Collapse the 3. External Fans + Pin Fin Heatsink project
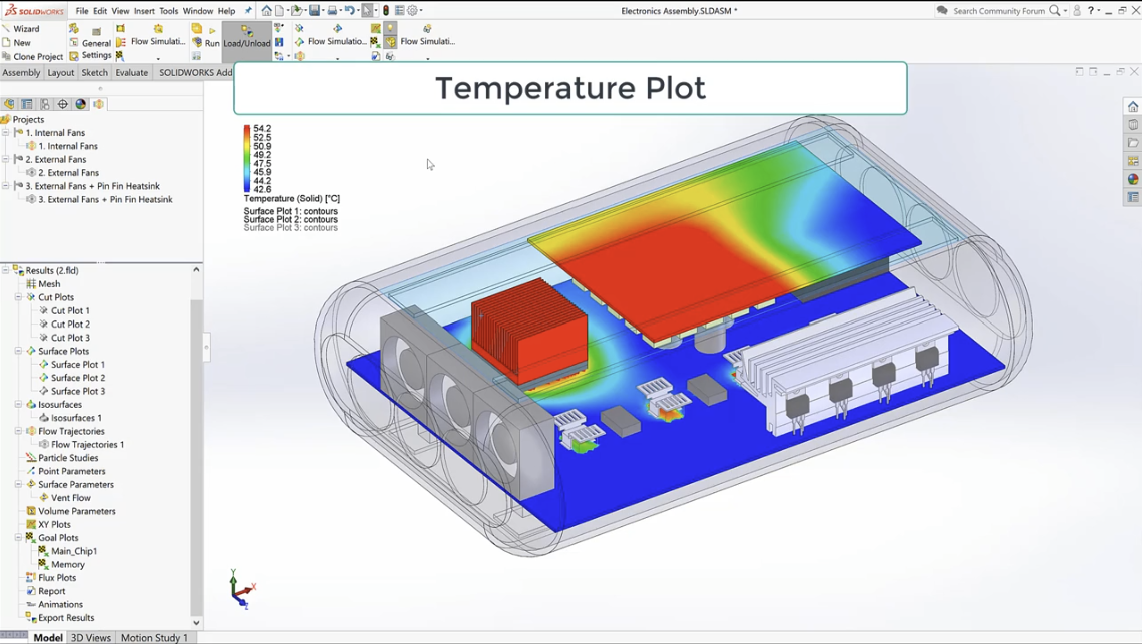 (x=7, y=186)
